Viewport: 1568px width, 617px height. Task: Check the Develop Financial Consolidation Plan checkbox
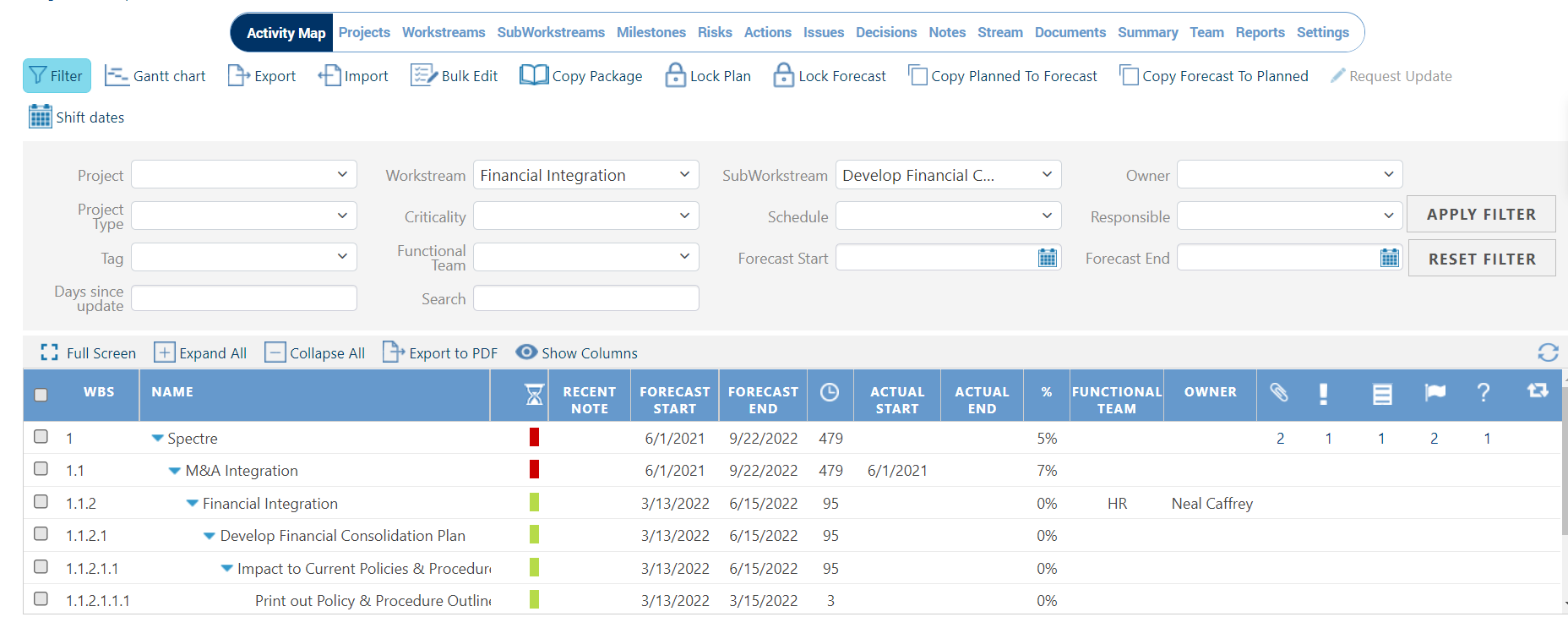41,533
